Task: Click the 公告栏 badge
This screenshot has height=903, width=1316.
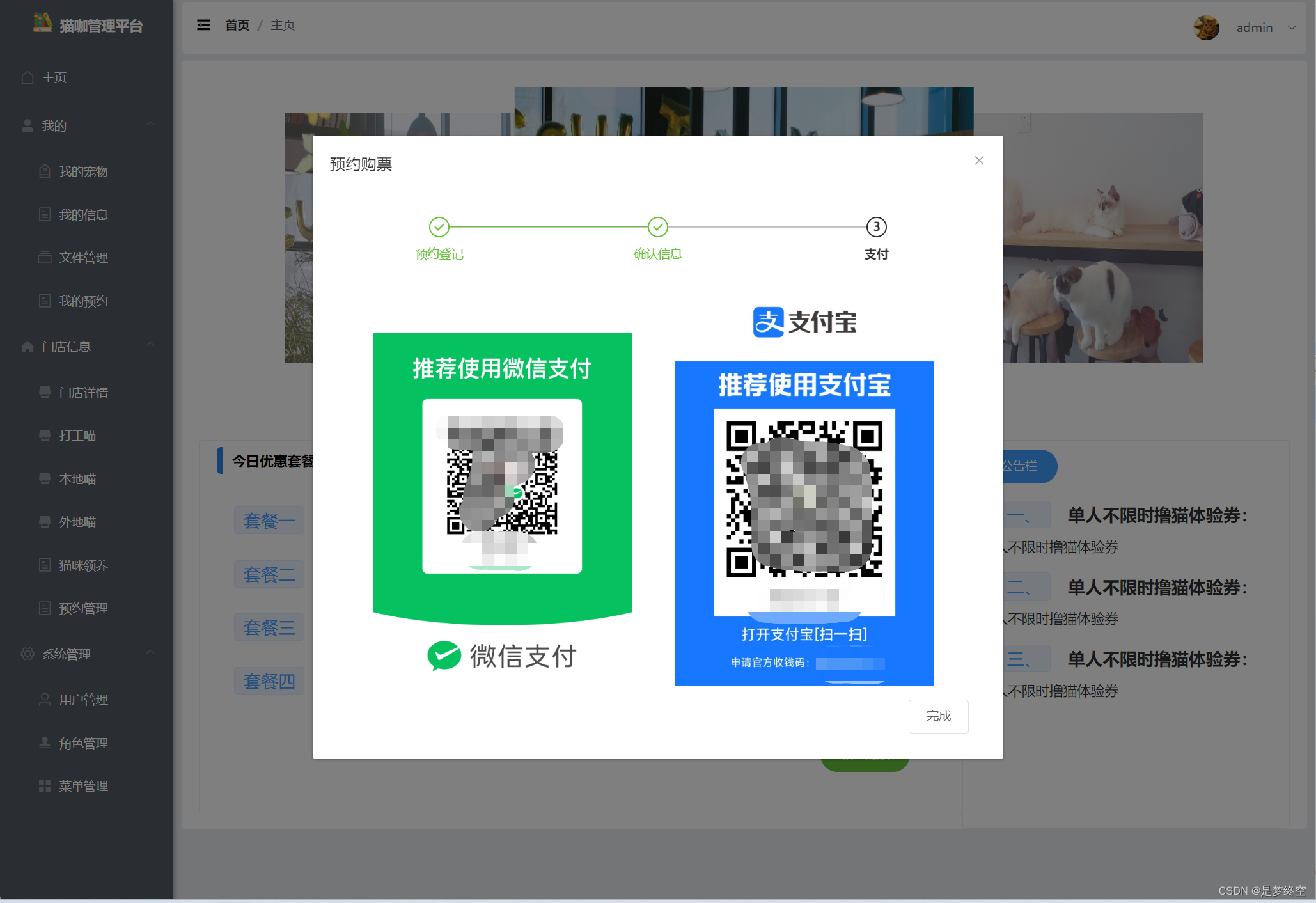Action: pos(1029,466)
